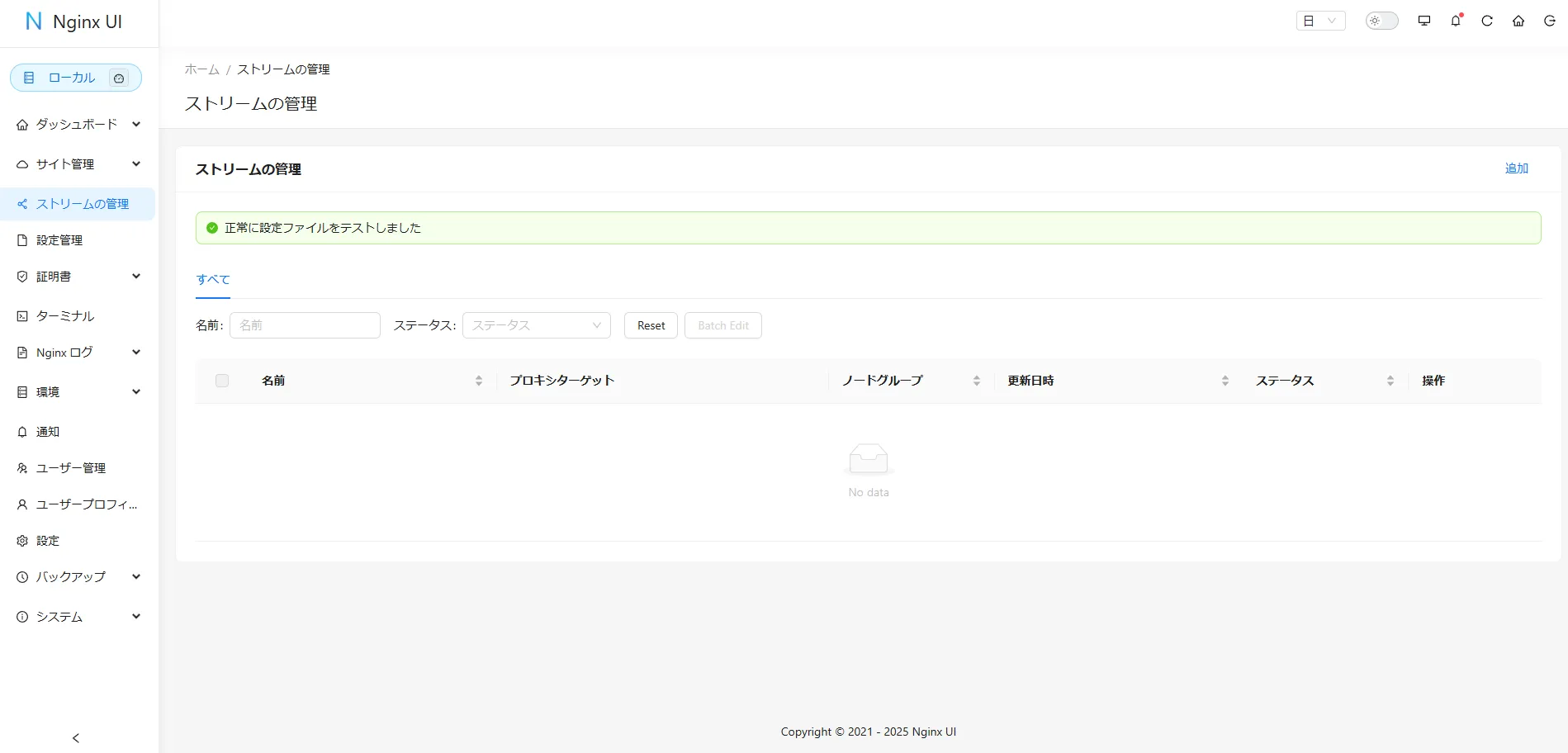
Task: Sort table by ノードグループ column
Action: (x=911, y=381)
